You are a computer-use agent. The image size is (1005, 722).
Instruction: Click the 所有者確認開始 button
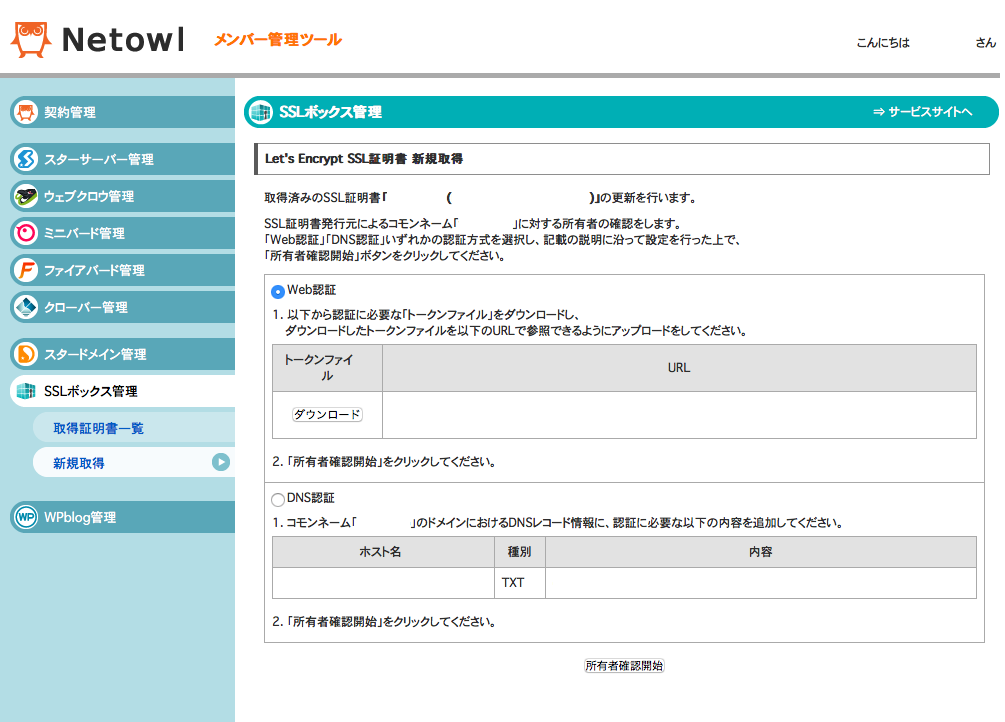click(624, 666)
